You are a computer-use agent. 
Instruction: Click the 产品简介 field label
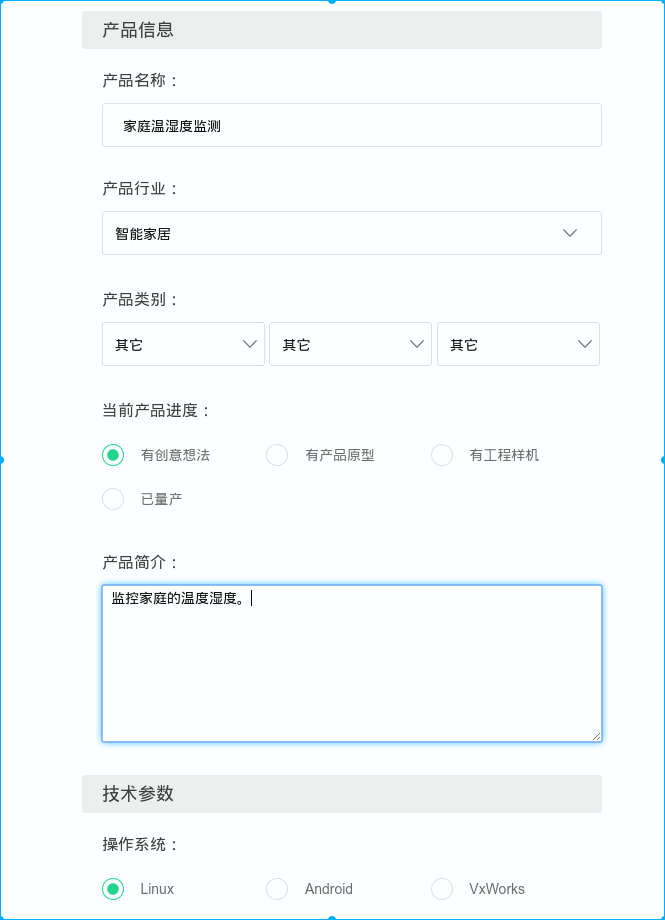click(140, 563)
